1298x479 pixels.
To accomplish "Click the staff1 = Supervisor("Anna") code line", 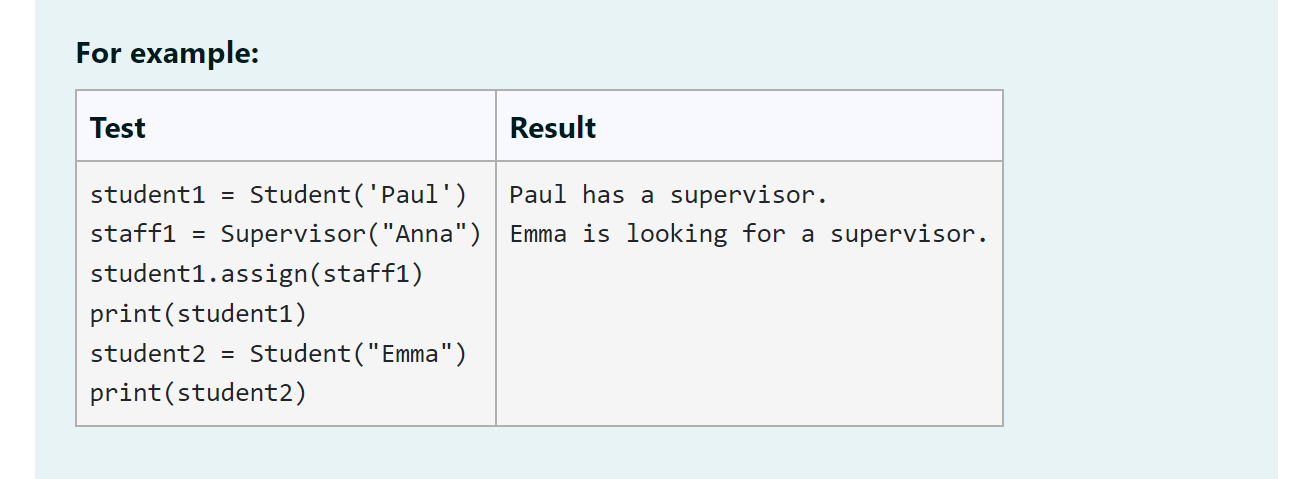I will [x=285, y=234].
